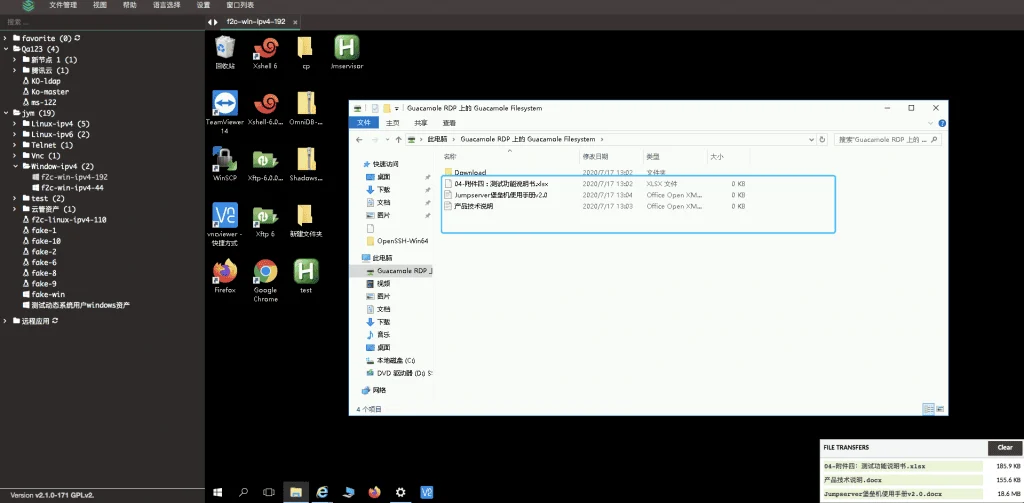Switch to the 查看 ribbon tab in Explorer

449,123
